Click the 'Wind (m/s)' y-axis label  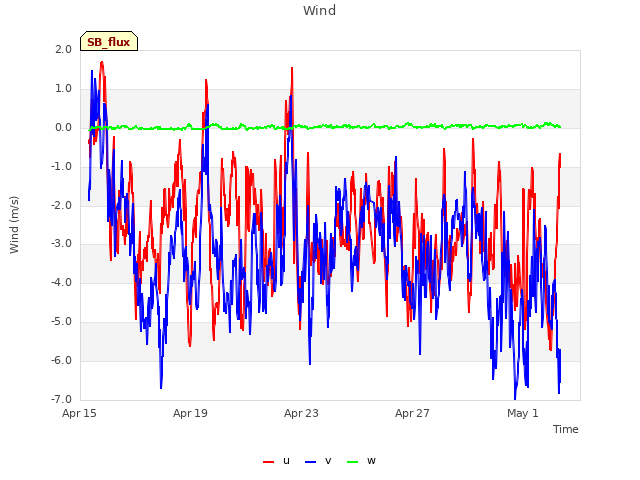click(x=14, y=225)
